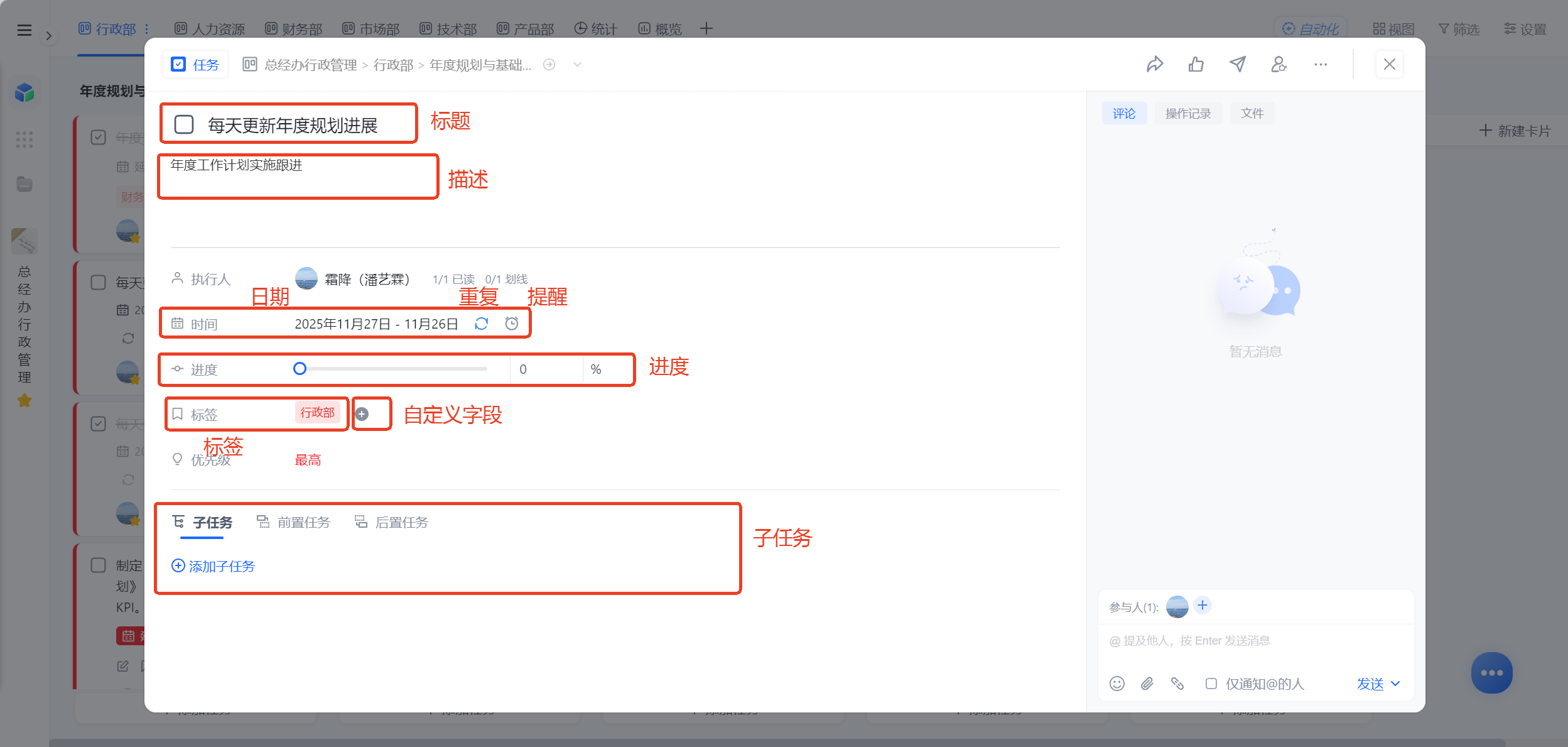Add a participant with the plus button
1568x747 pixels.
pos(1203,605)
